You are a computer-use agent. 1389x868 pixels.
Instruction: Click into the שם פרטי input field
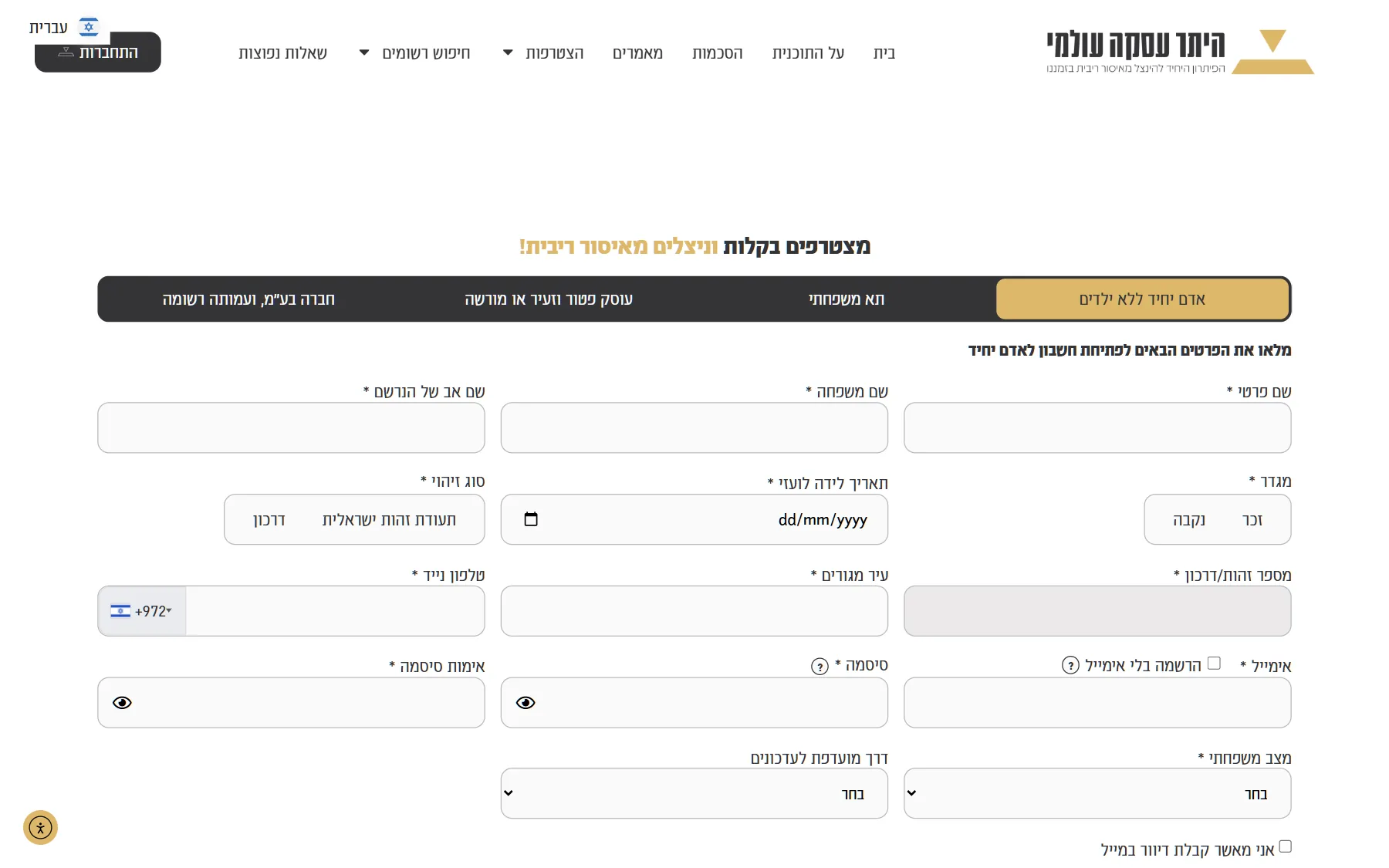pyautogui.click(x=1097, y=427)
